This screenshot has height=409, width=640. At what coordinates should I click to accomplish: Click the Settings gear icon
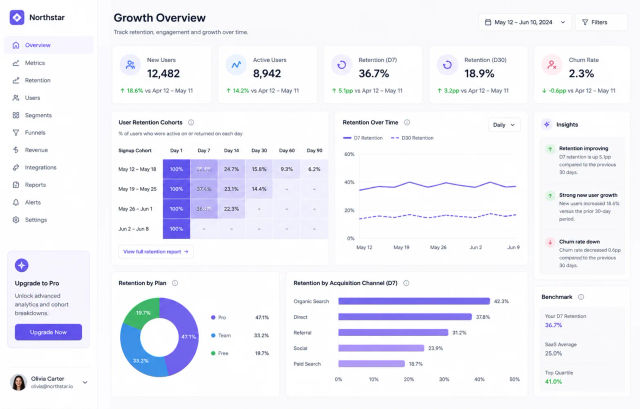click(16, 220)
